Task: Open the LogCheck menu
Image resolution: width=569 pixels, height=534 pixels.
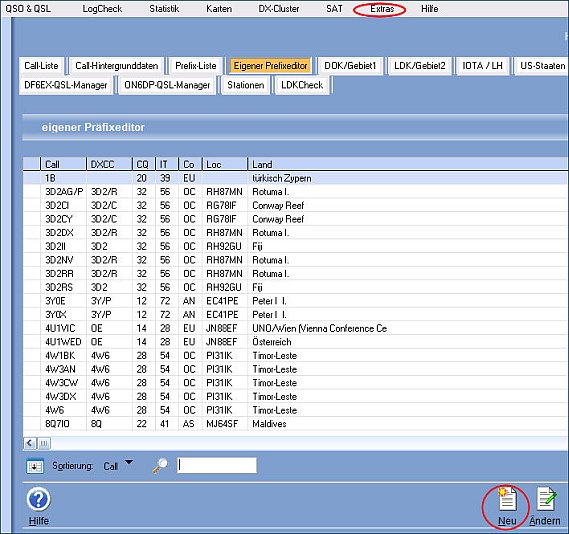Action: click(x=102, y=9)
